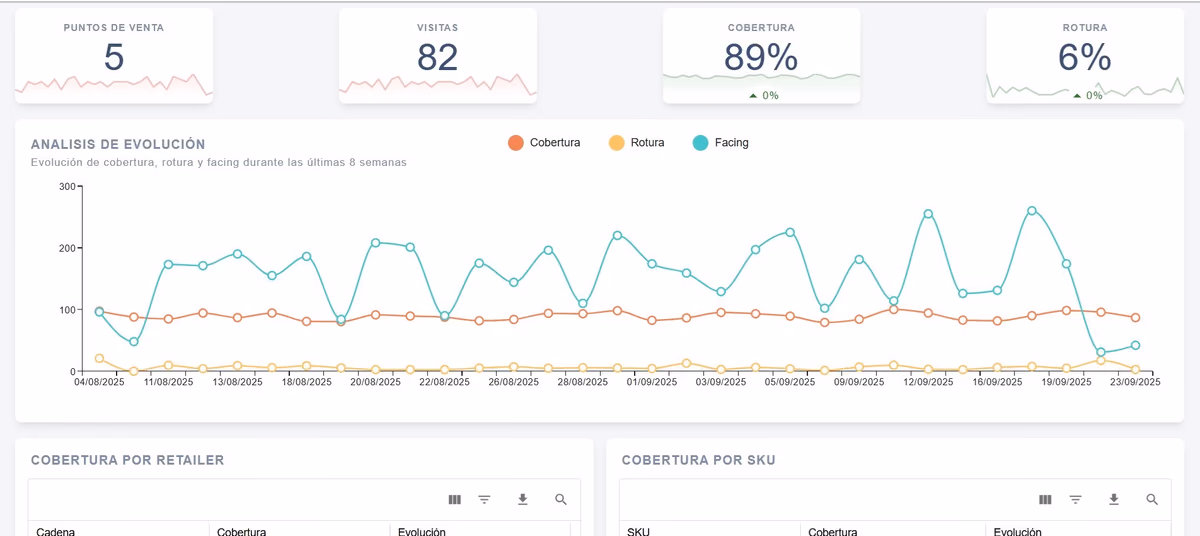
Task: Search in the Cobertura por Retailer table
Action: tap(561, 499)
